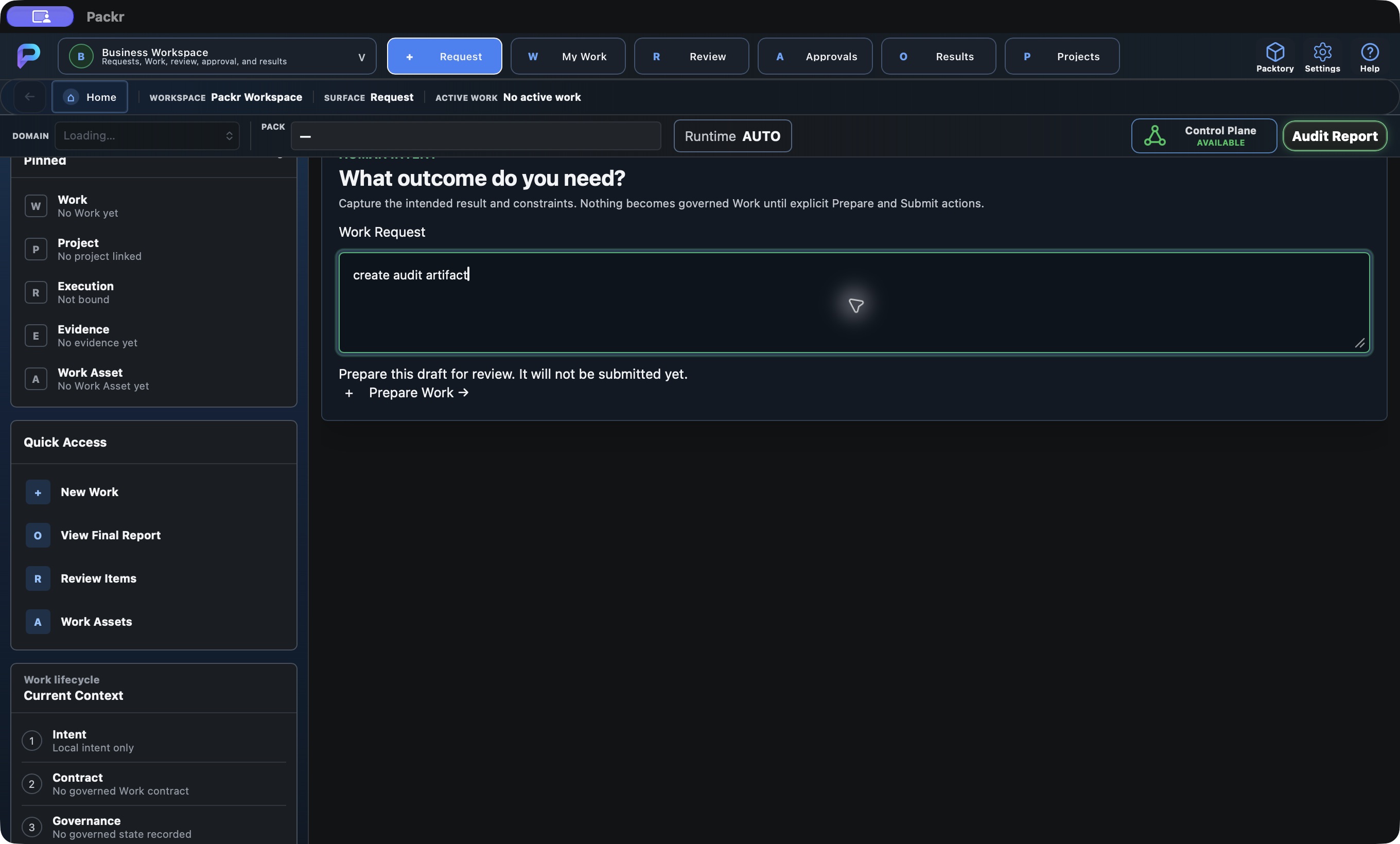Click the 'Quick Access' heading
The width and height of the screenshot is (1400, 844).
(x=65, y=442)
